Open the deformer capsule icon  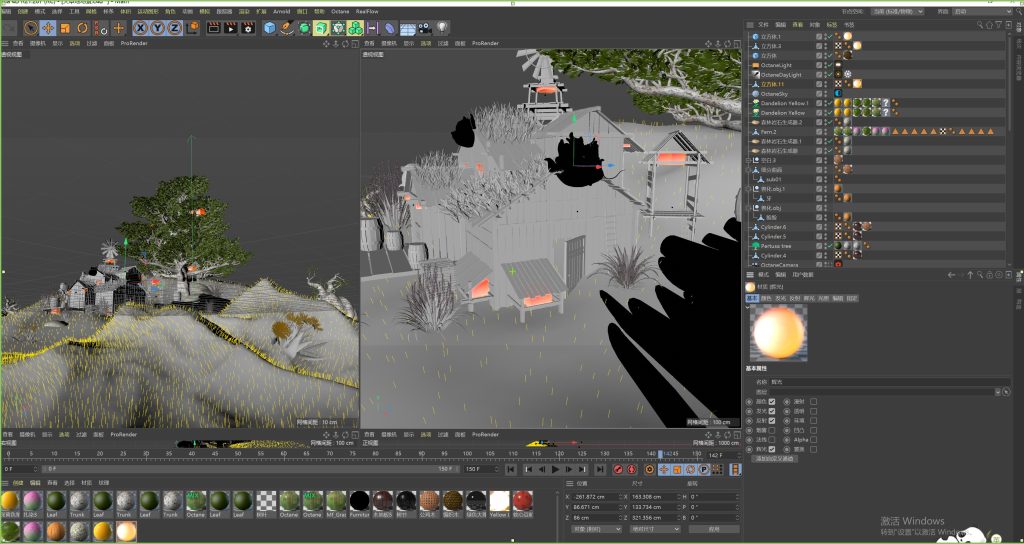click(390, 28)
